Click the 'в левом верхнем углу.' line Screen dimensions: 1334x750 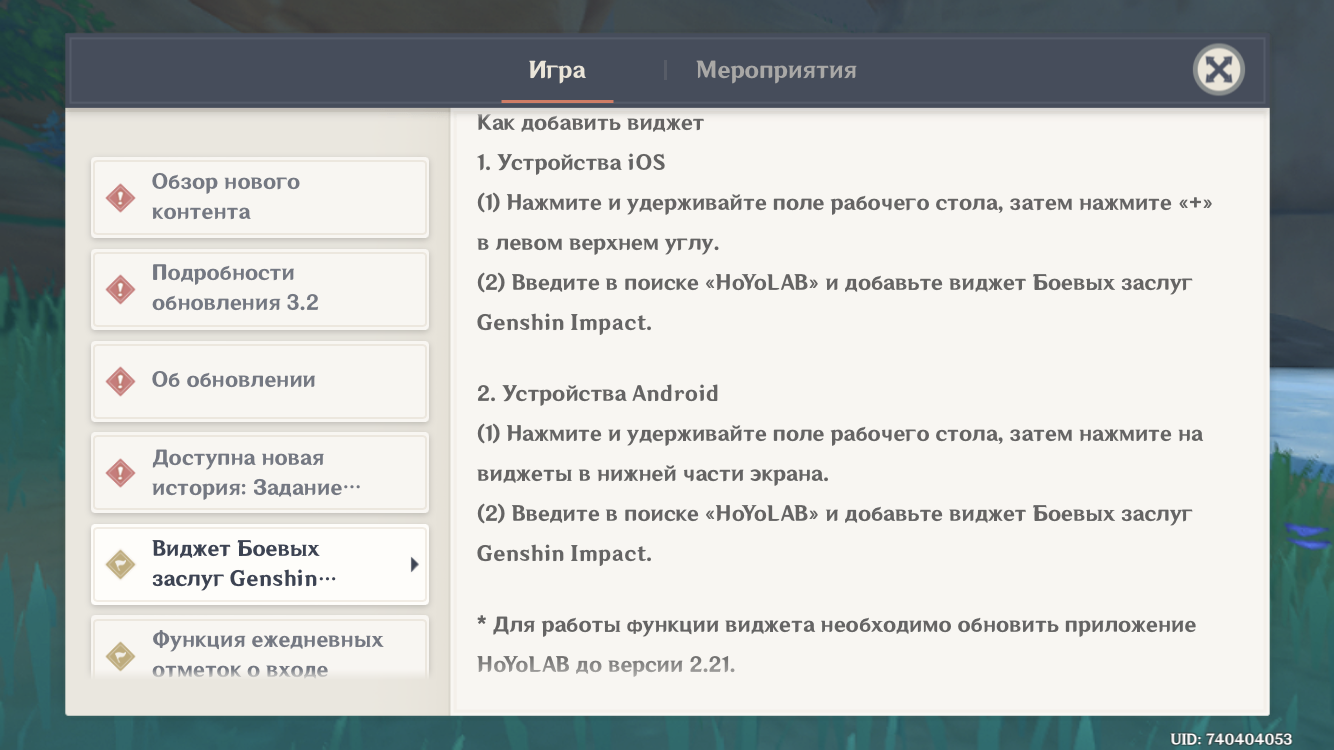[598, 243]
